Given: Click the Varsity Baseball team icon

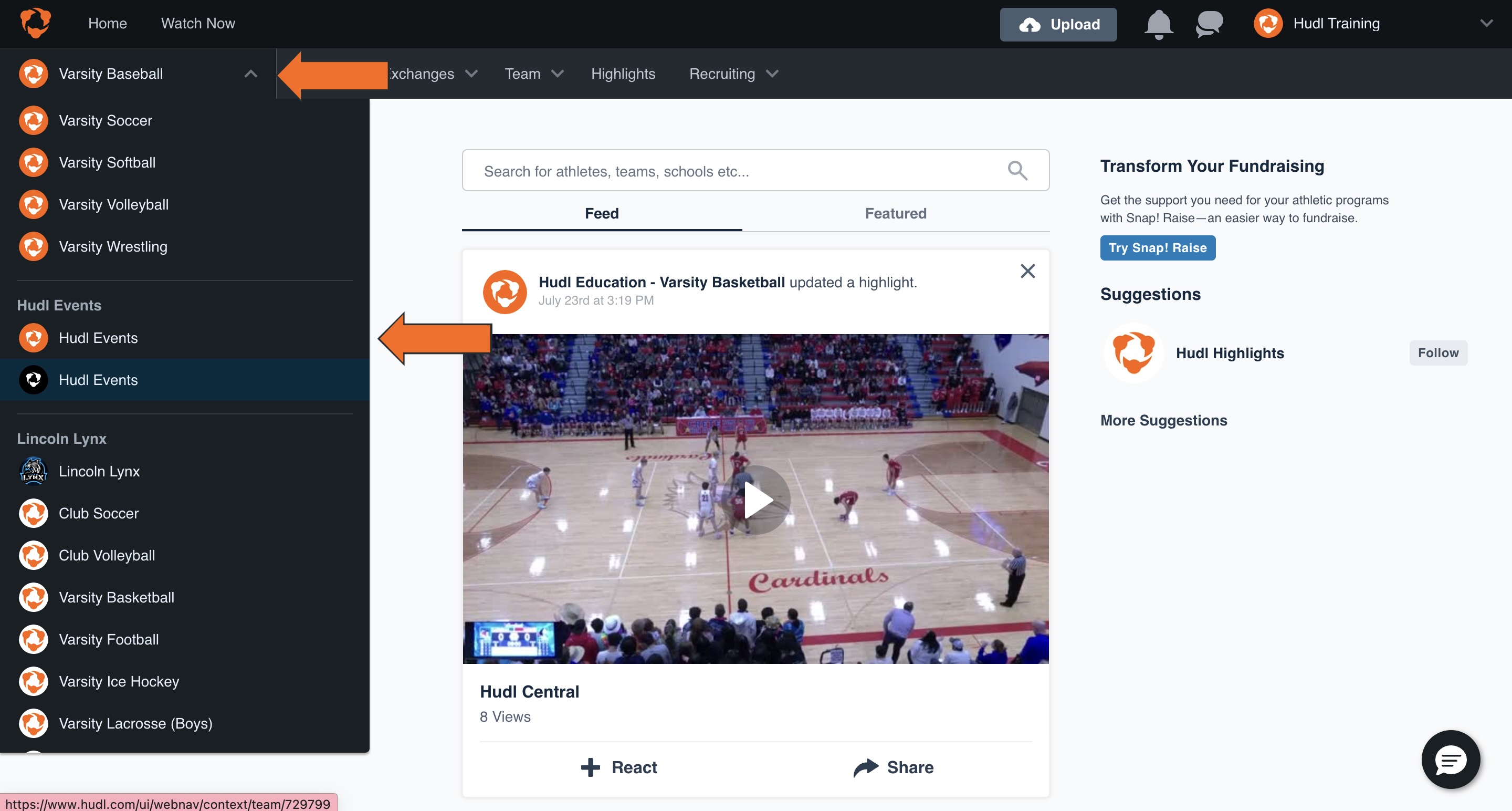Looking at the screenshot, I should (x=34, y=74).
